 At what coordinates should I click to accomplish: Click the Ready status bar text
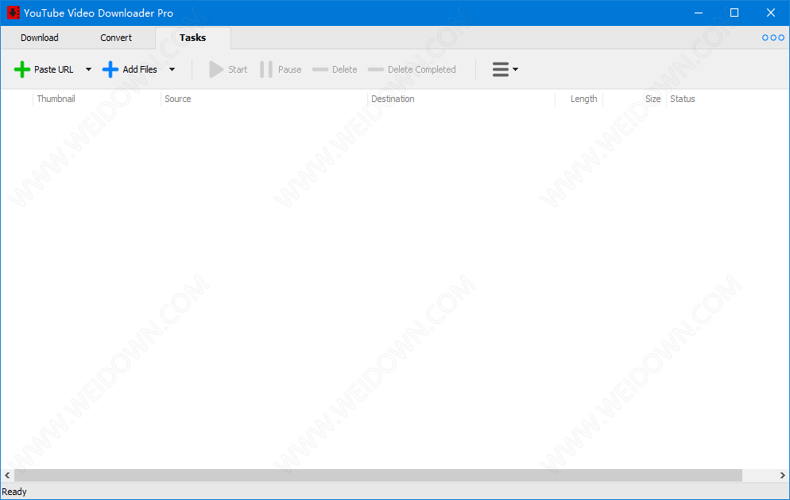click(x=14, y=492)
